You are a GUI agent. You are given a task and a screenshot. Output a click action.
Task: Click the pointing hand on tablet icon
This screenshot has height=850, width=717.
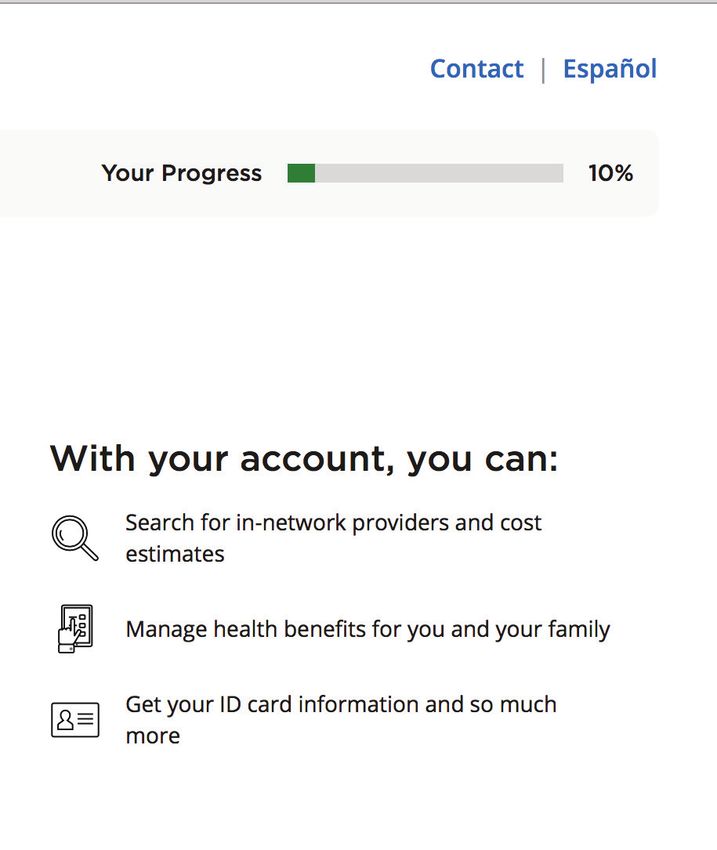pyautogui.click(x=69, y=634)
